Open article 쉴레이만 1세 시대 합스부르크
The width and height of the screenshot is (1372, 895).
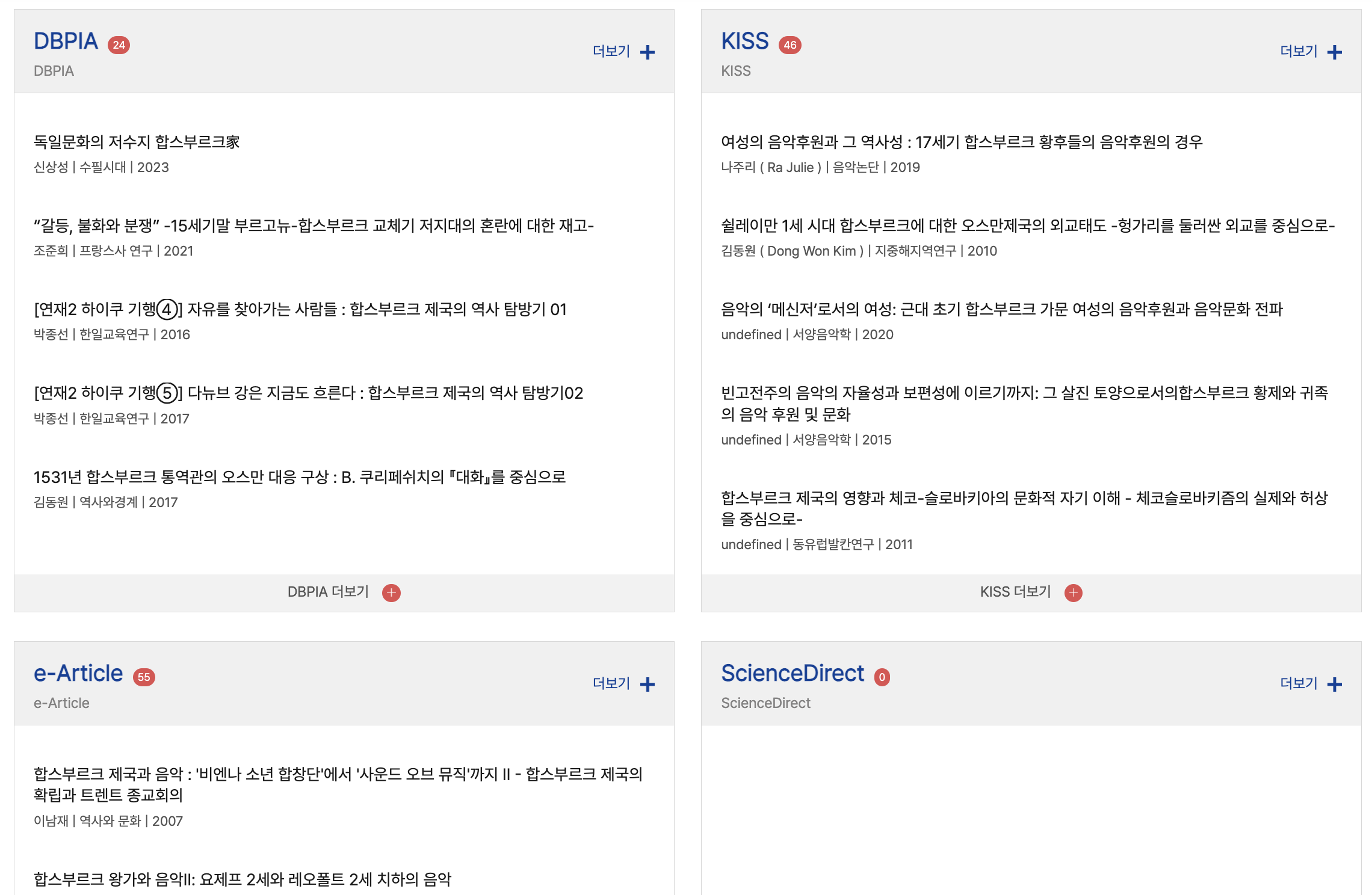coord(1028,226)
